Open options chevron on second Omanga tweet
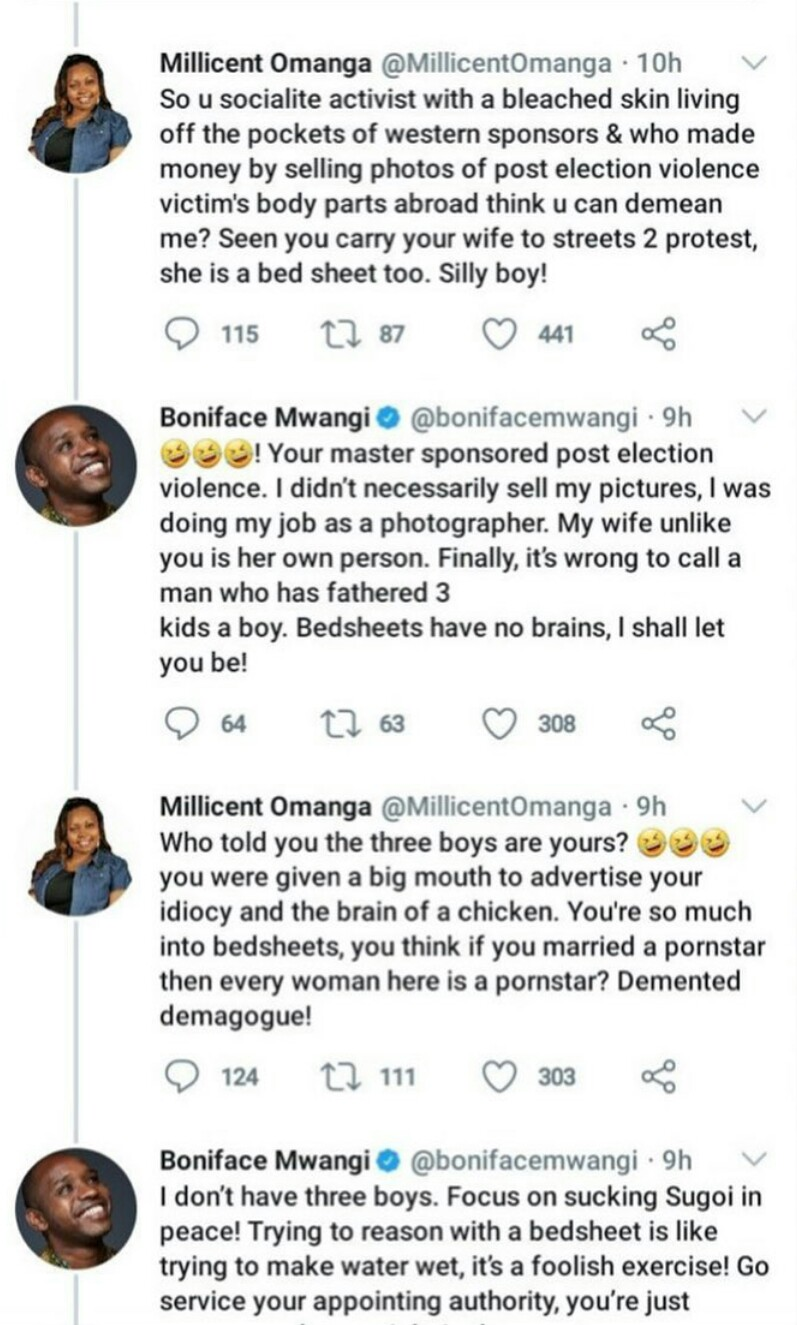Screen dimensions: 797x1325 coord(755,805)
